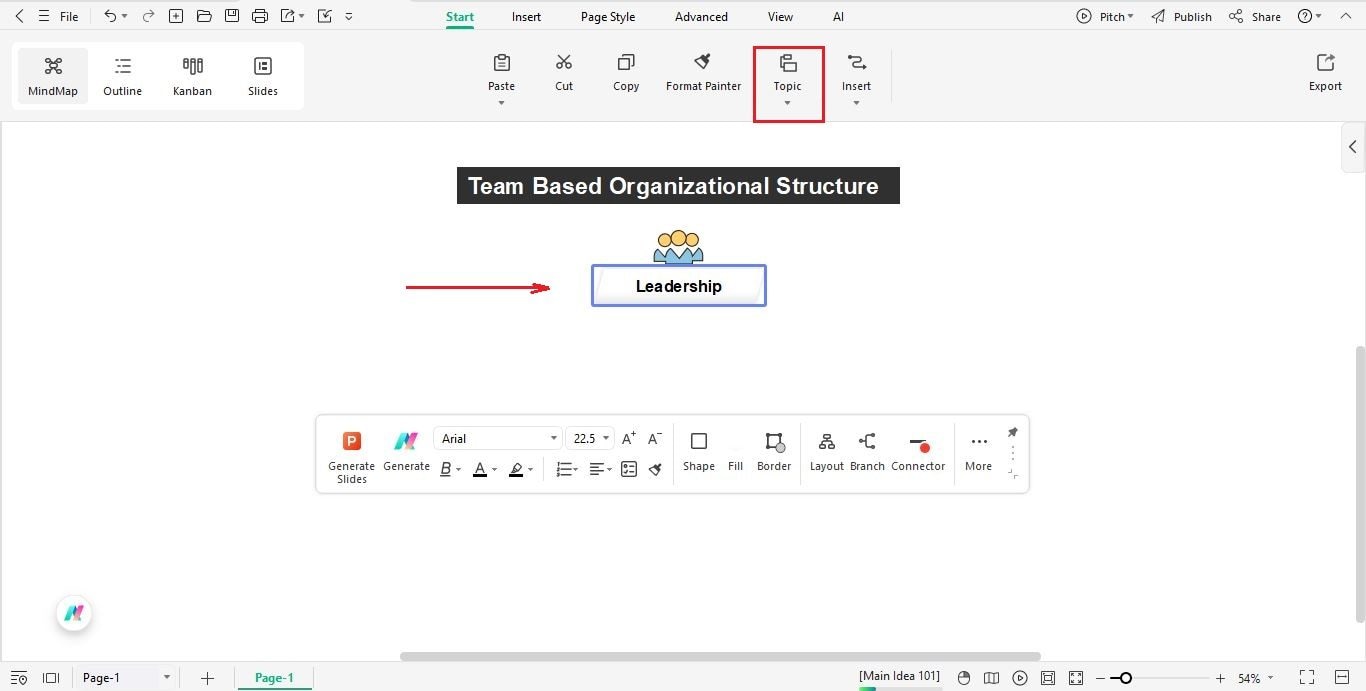Viewport: 1366px width, 691px height.
Task: Select the Team Based Organizational Structure title
Action: pyautogui.click(x=678, y=186)
